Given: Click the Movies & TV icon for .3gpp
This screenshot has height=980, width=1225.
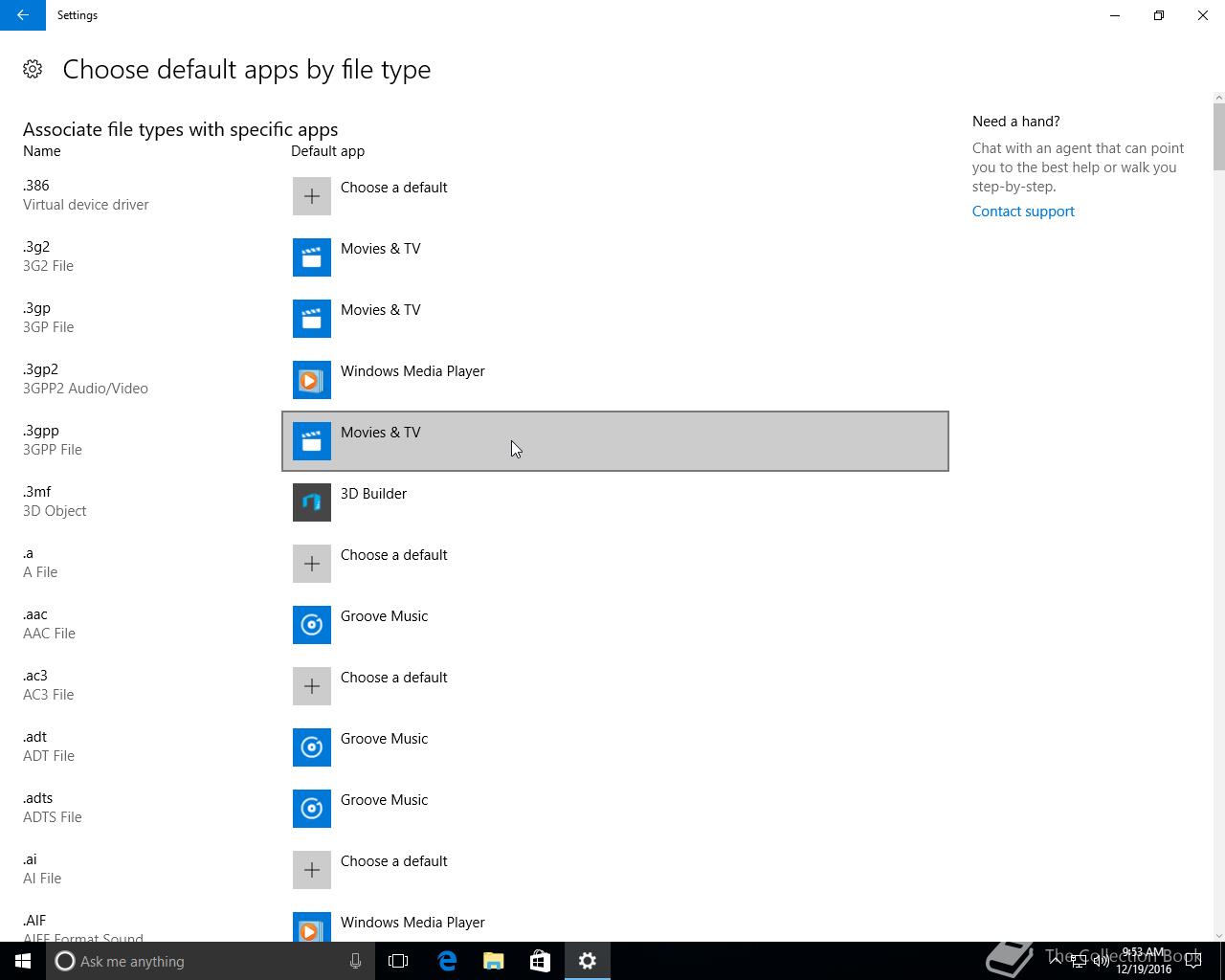Looking at the screenshot, I should [x=312, y=441].
